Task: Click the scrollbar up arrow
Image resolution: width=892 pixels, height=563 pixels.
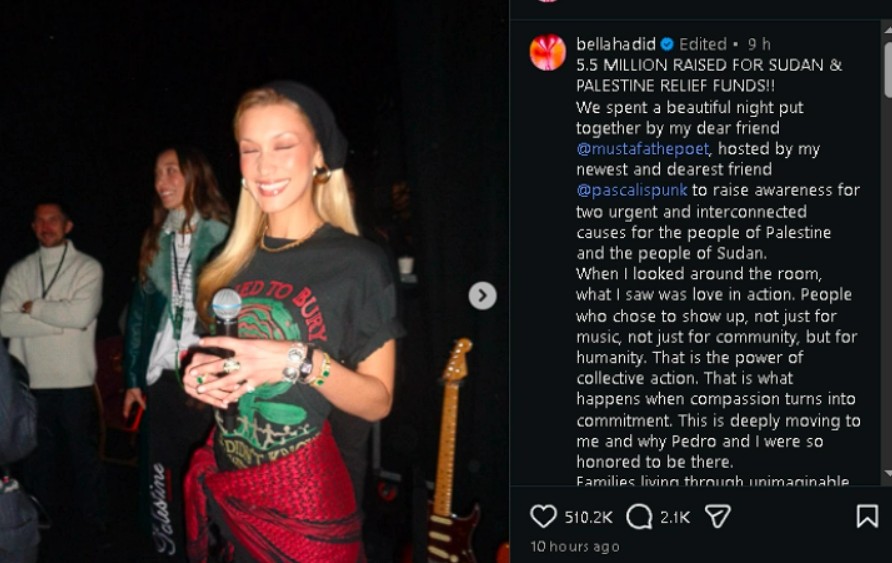Action: [888, 27]
